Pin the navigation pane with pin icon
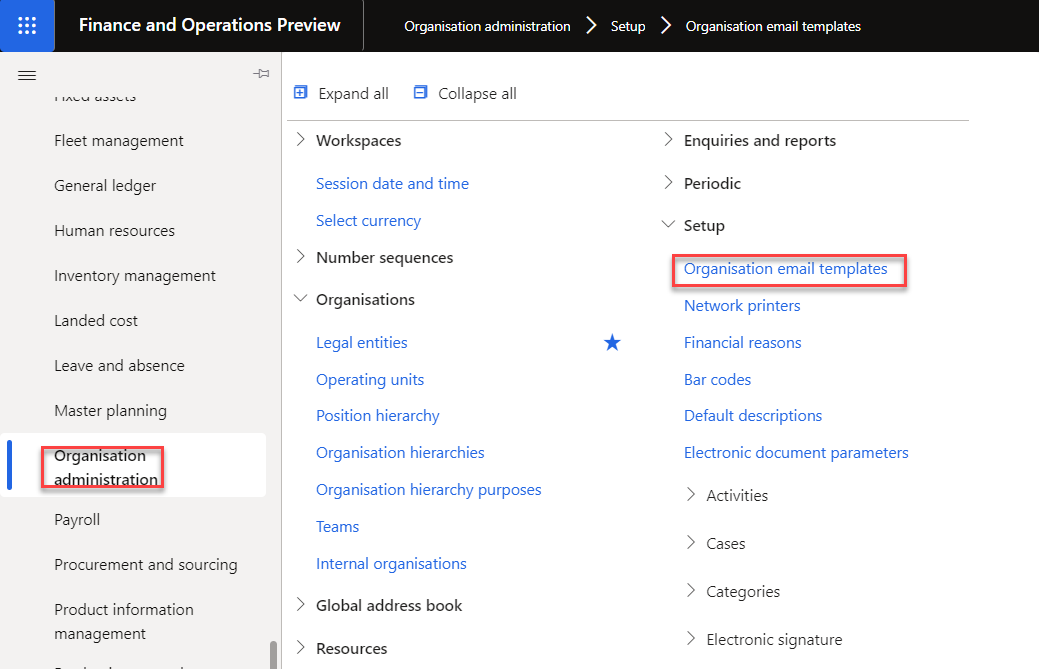1039x669 pixels. click(x=261, y=74)
